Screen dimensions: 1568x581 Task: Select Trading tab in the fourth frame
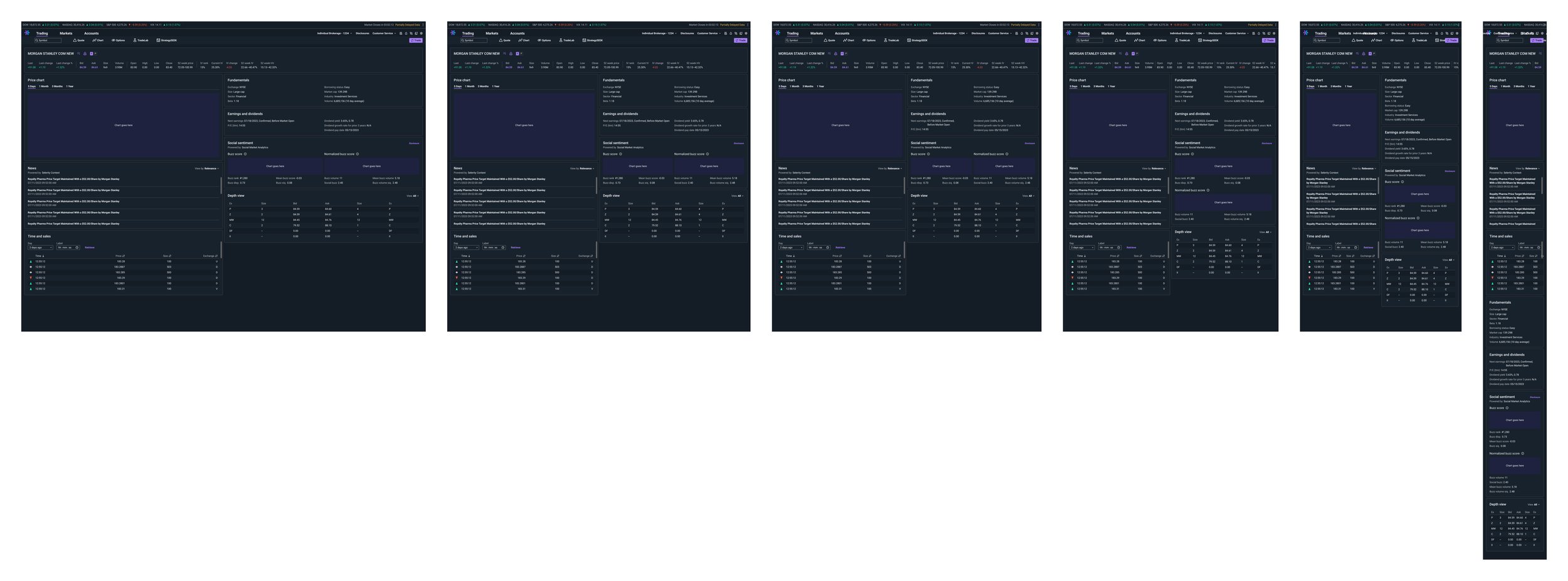(x=1084, y=33)
